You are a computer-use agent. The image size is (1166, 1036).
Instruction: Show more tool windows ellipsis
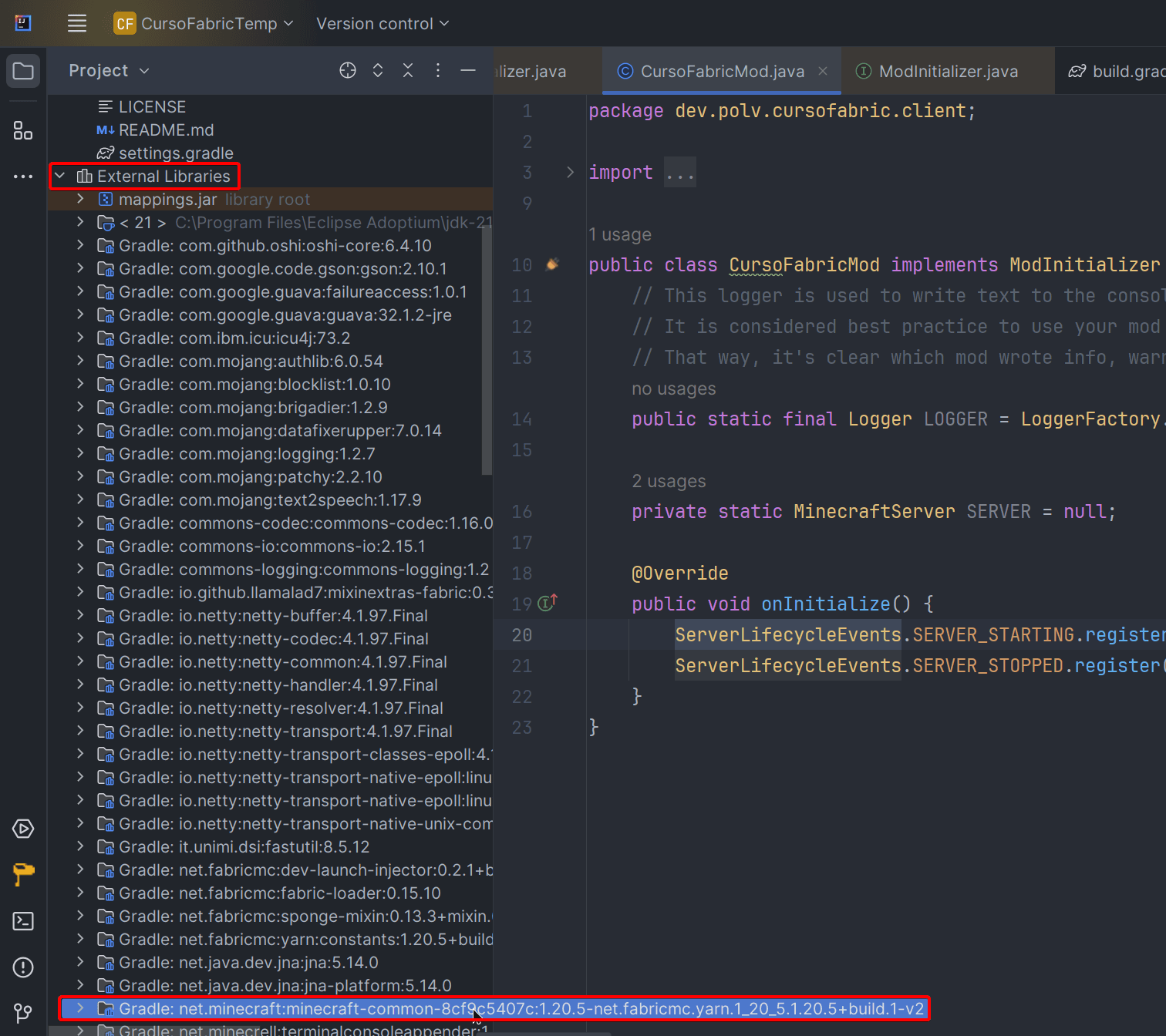(x=23, y=177)
